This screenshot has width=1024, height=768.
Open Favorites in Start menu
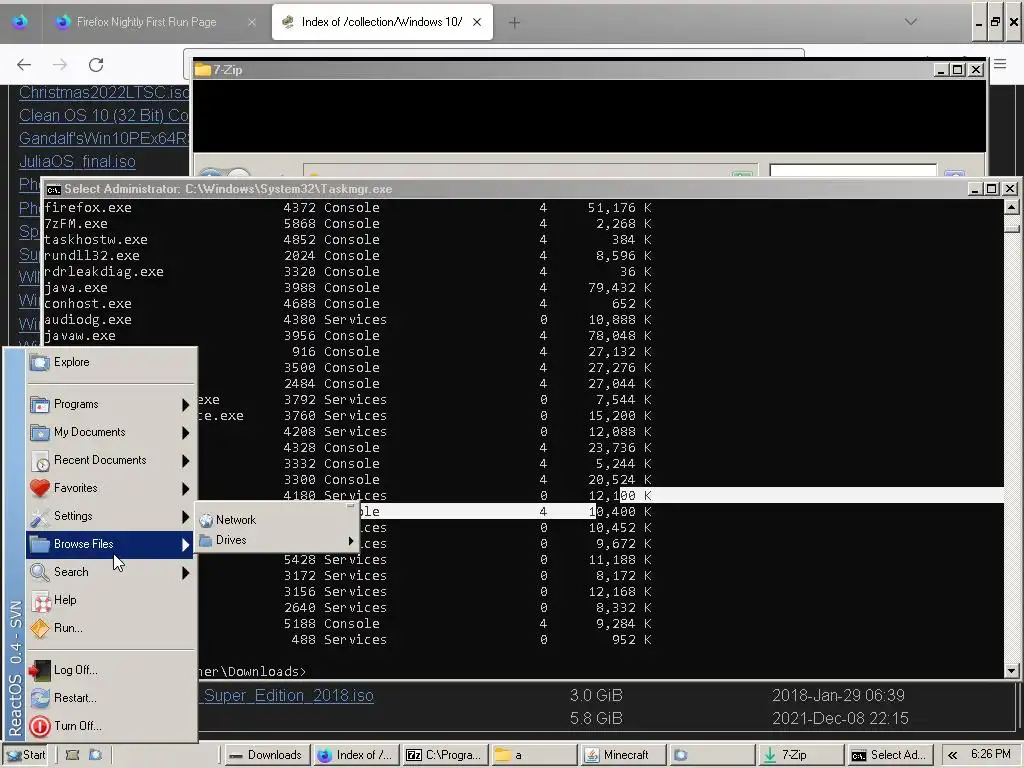click(111, 488)
